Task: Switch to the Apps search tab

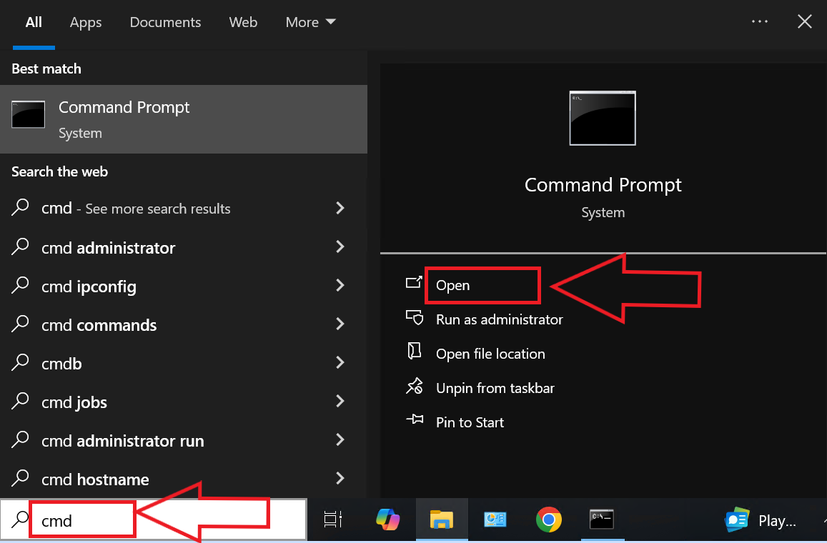Action: [85, 23]
